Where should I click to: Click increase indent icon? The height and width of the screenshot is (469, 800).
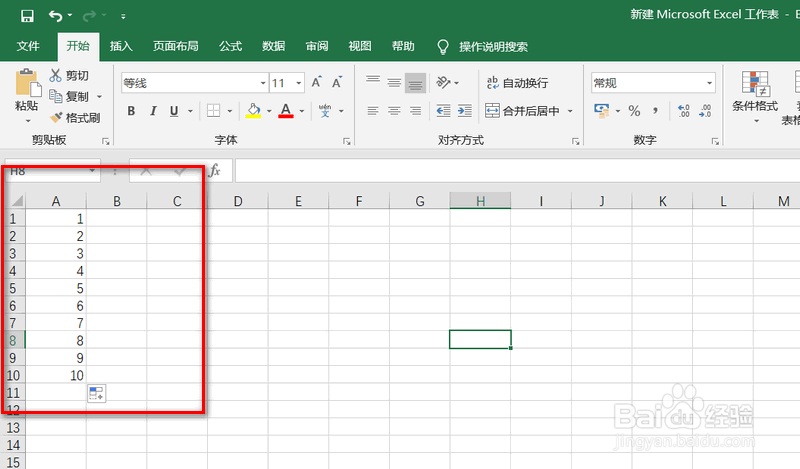464,111
